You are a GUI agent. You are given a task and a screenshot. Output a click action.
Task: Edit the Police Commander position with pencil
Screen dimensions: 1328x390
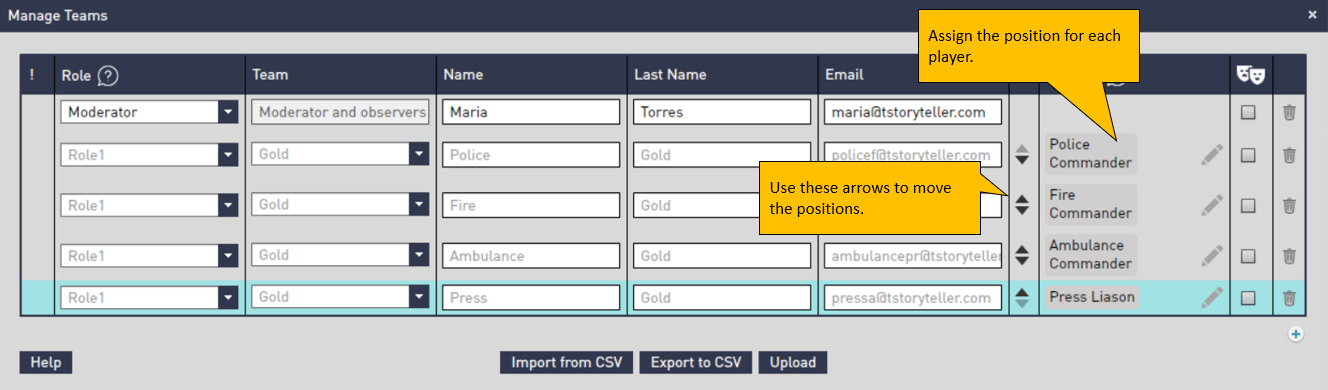tap(1212, 155)
